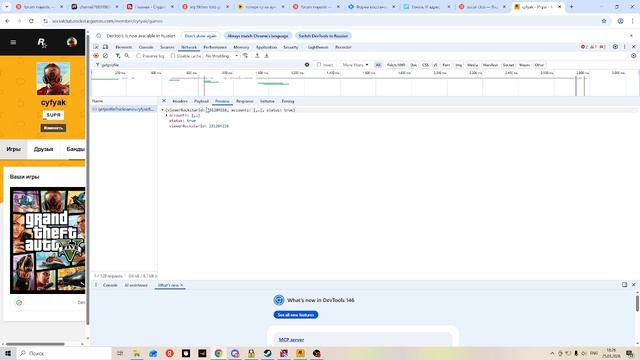The height and width of the screenshot is (360, 640).
Task: Open network conditions wifi icon
Action: (245, 56)
